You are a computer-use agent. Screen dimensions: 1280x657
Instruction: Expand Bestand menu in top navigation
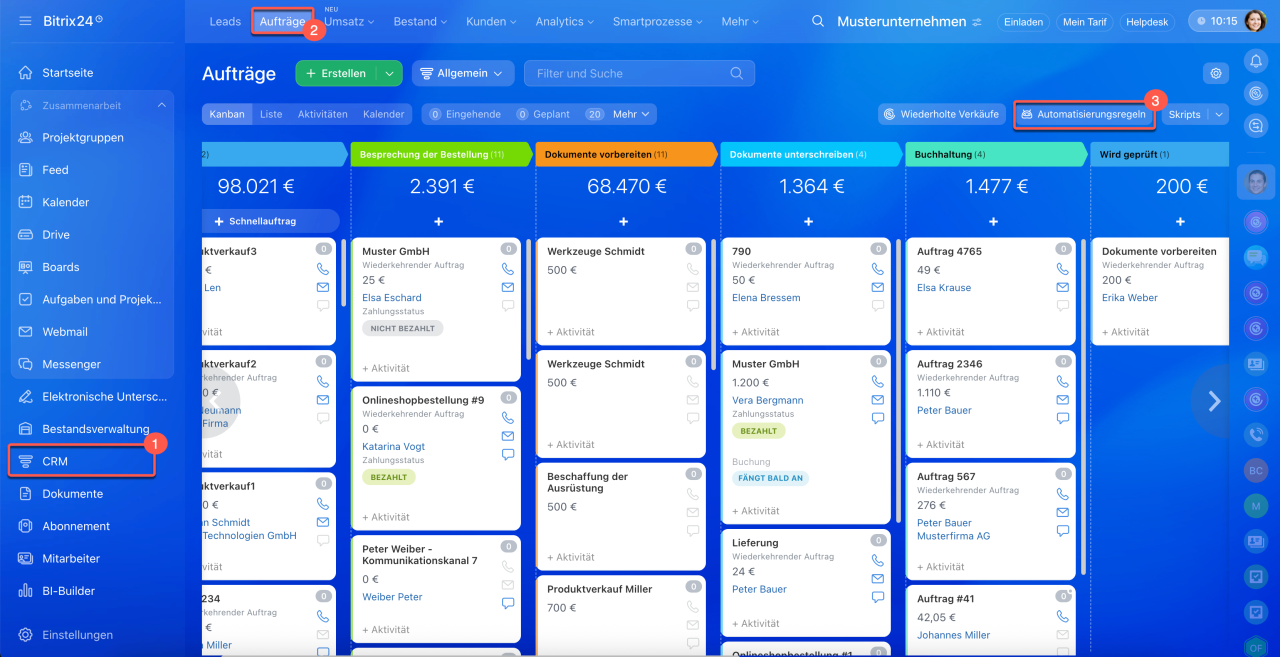pos(421,22)
